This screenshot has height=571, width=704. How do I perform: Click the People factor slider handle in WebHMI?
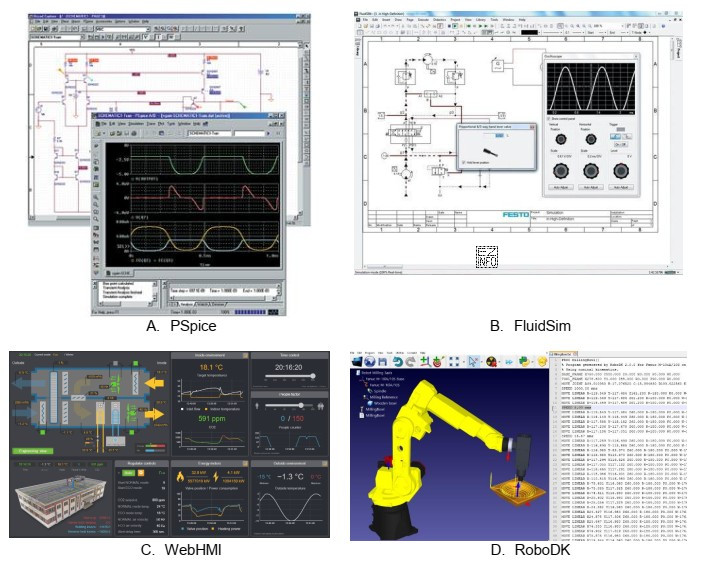(301, 406)
